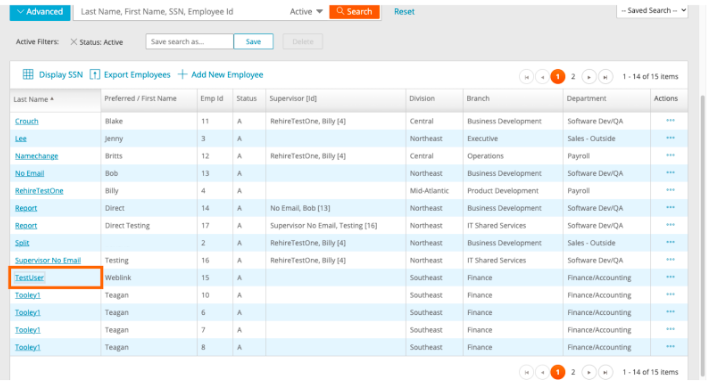Go to last page in bottom pager
Viewport: 714px width, 384px height.
click(x=605, y=372)
